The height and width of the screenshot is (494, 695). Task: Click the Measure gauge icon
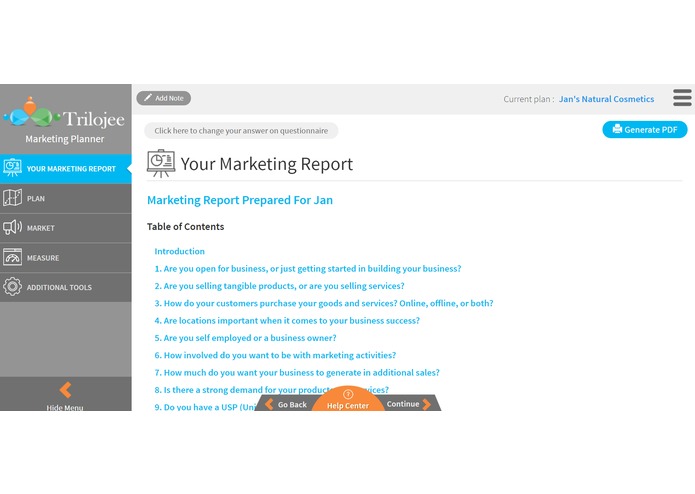[12, 257]
